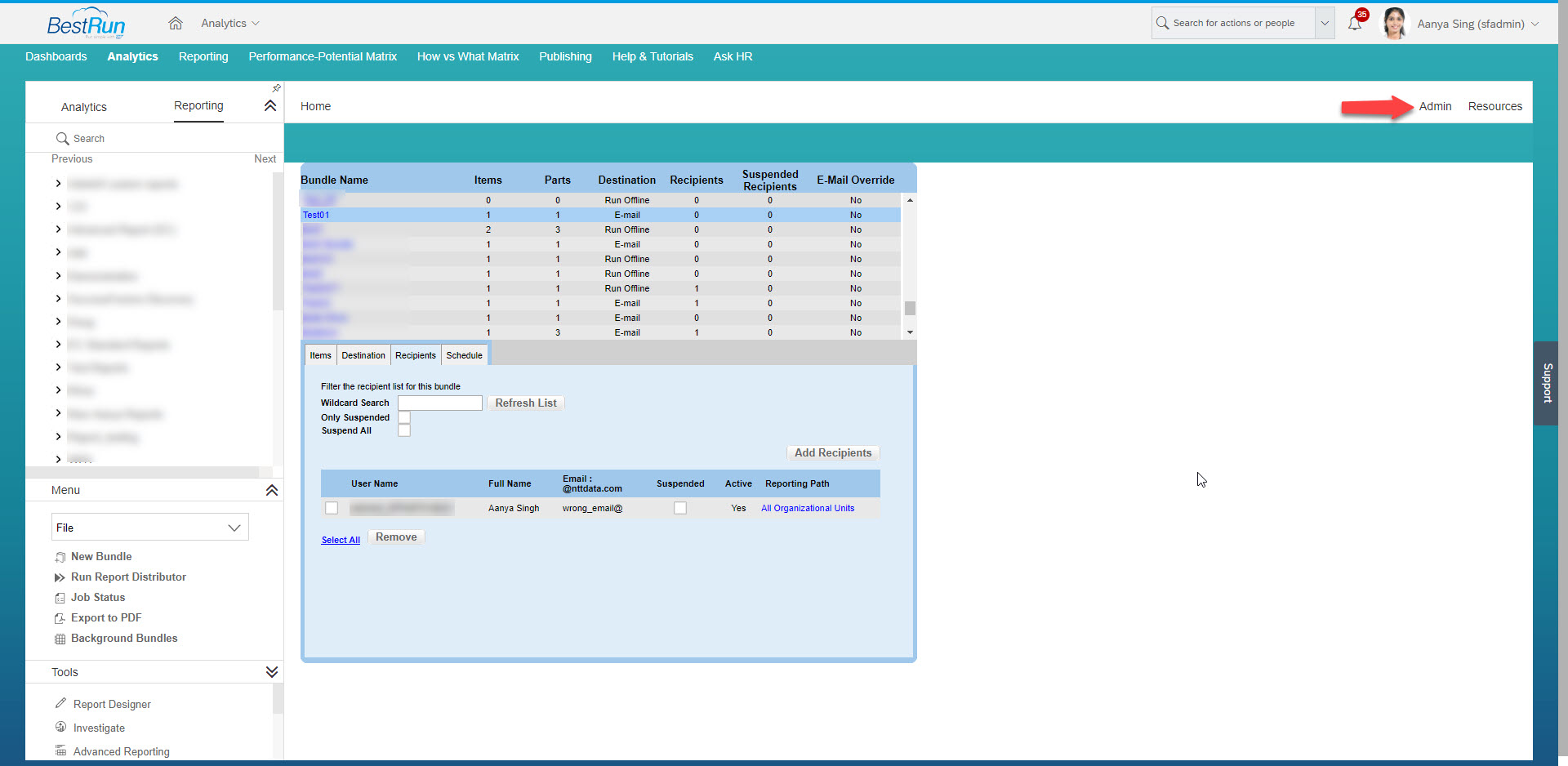Screen dimensions: 1568x766
Task: Open the Publishing menu
Action: (565, 56)
